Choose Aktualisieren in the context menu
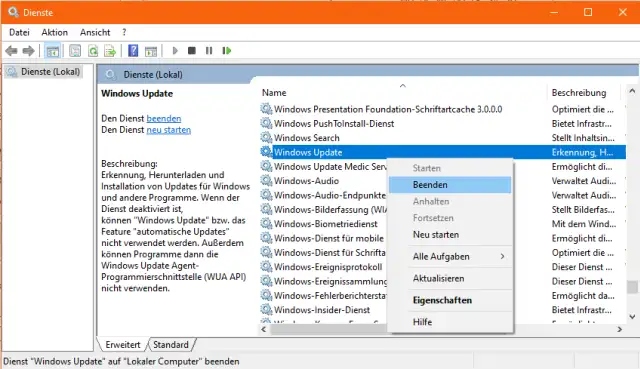The width and height of the screenshot is (640, 369). pyautogui.click(x=450, y=278)
